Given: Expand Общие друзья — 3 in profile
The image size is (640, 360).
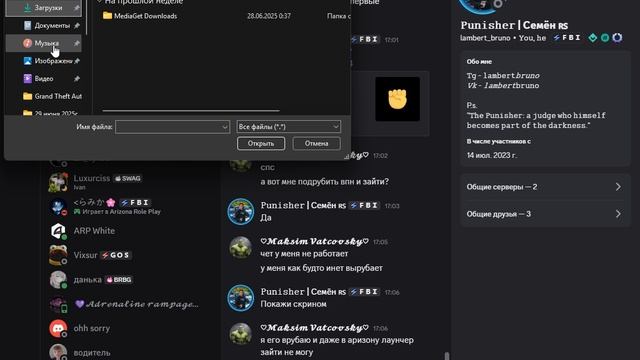Looking at the screenshot, I should point(545,214).
